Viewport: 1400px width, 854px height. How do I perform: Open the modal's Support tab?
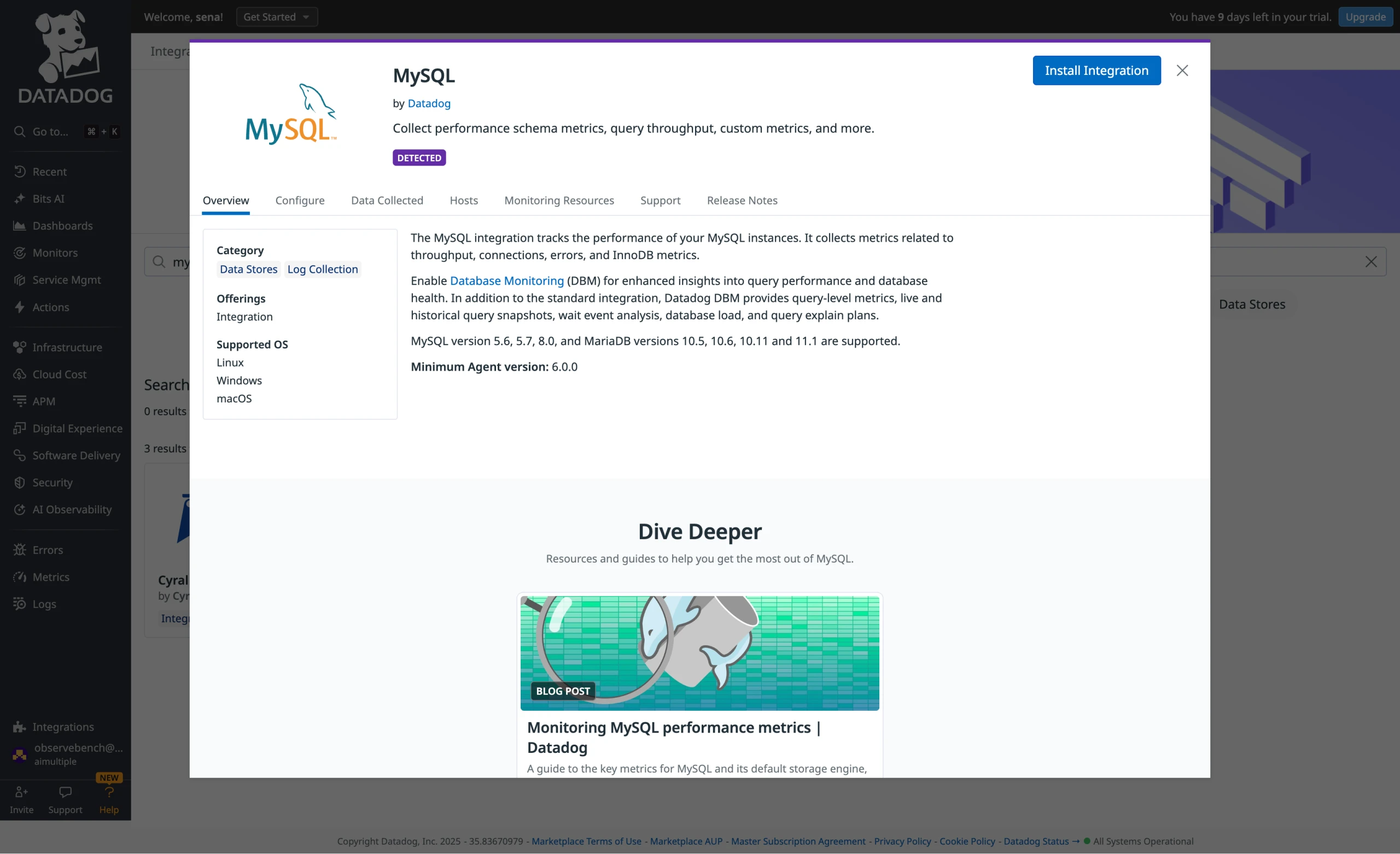pyautogui.click(x=660, y=201)
